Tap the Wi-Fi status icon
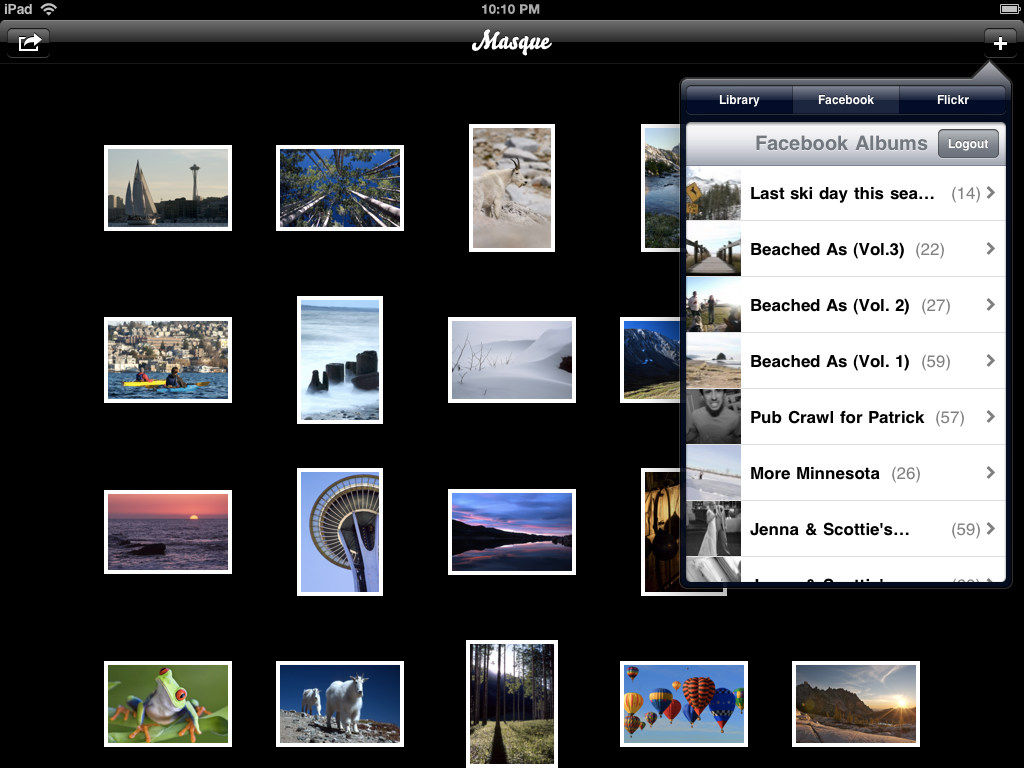The image size is (1024, 768). [48, 9]
